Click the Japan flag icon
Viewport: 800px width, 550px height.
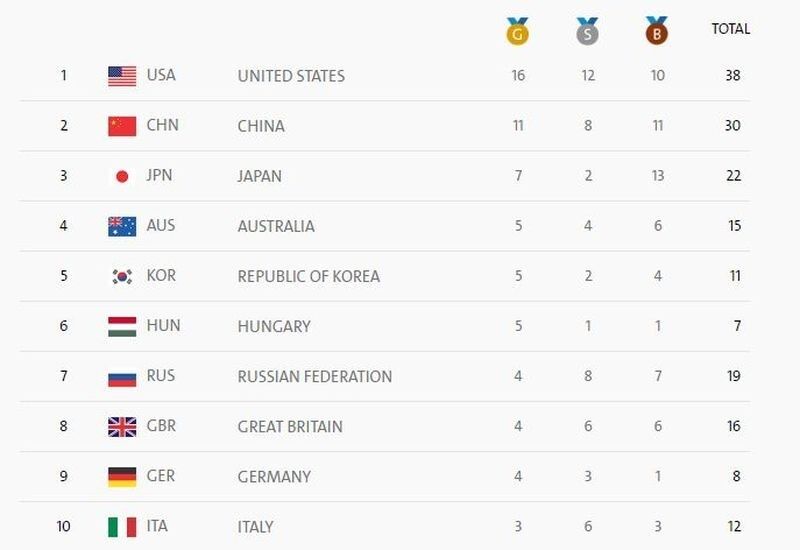122,176
